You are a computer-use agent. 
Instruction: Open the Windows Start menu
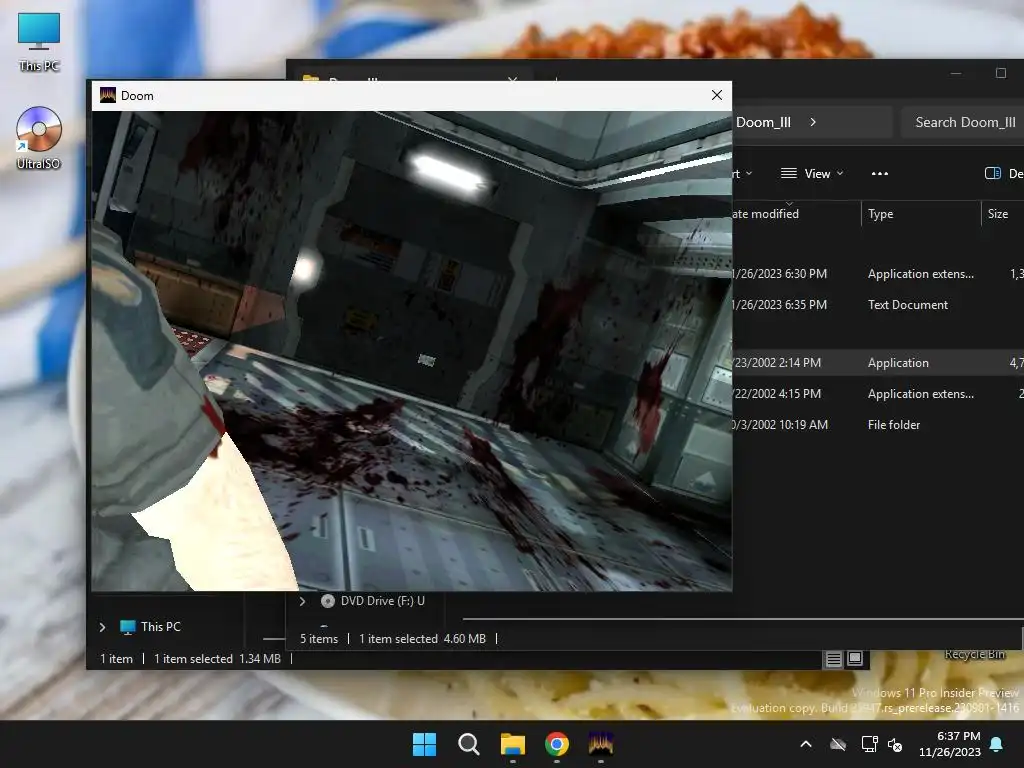click(424, 744)
